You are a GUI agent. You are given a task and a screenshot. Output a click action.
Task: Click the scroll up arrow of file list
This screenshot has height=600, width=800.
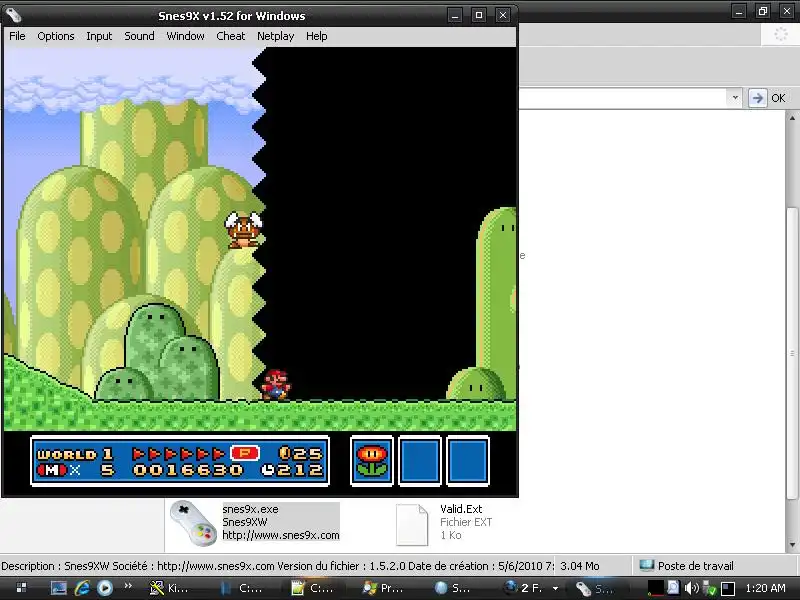pos(792,118)
